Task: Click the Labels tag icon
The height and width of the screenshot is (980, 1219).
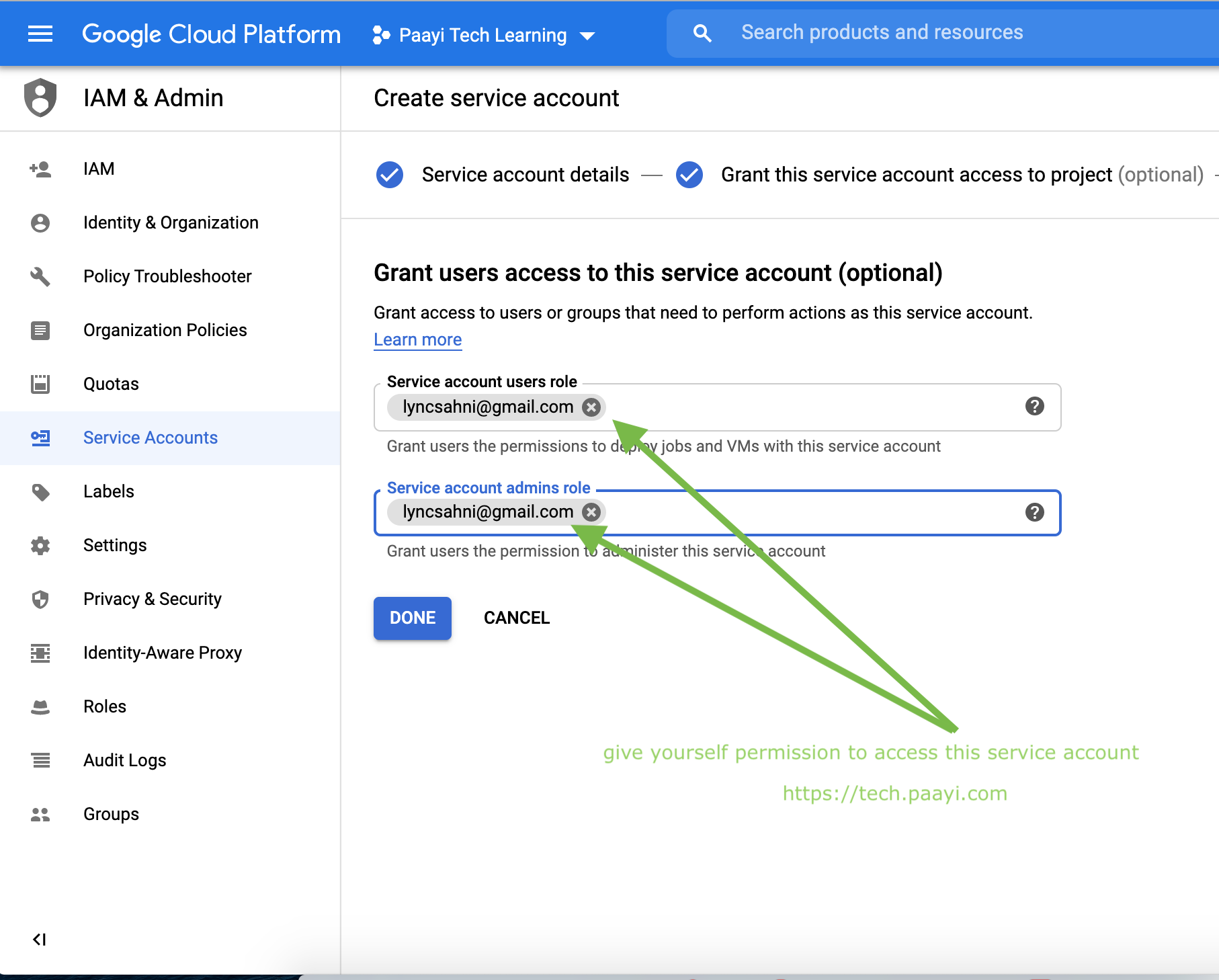Action: coord(40,492)
